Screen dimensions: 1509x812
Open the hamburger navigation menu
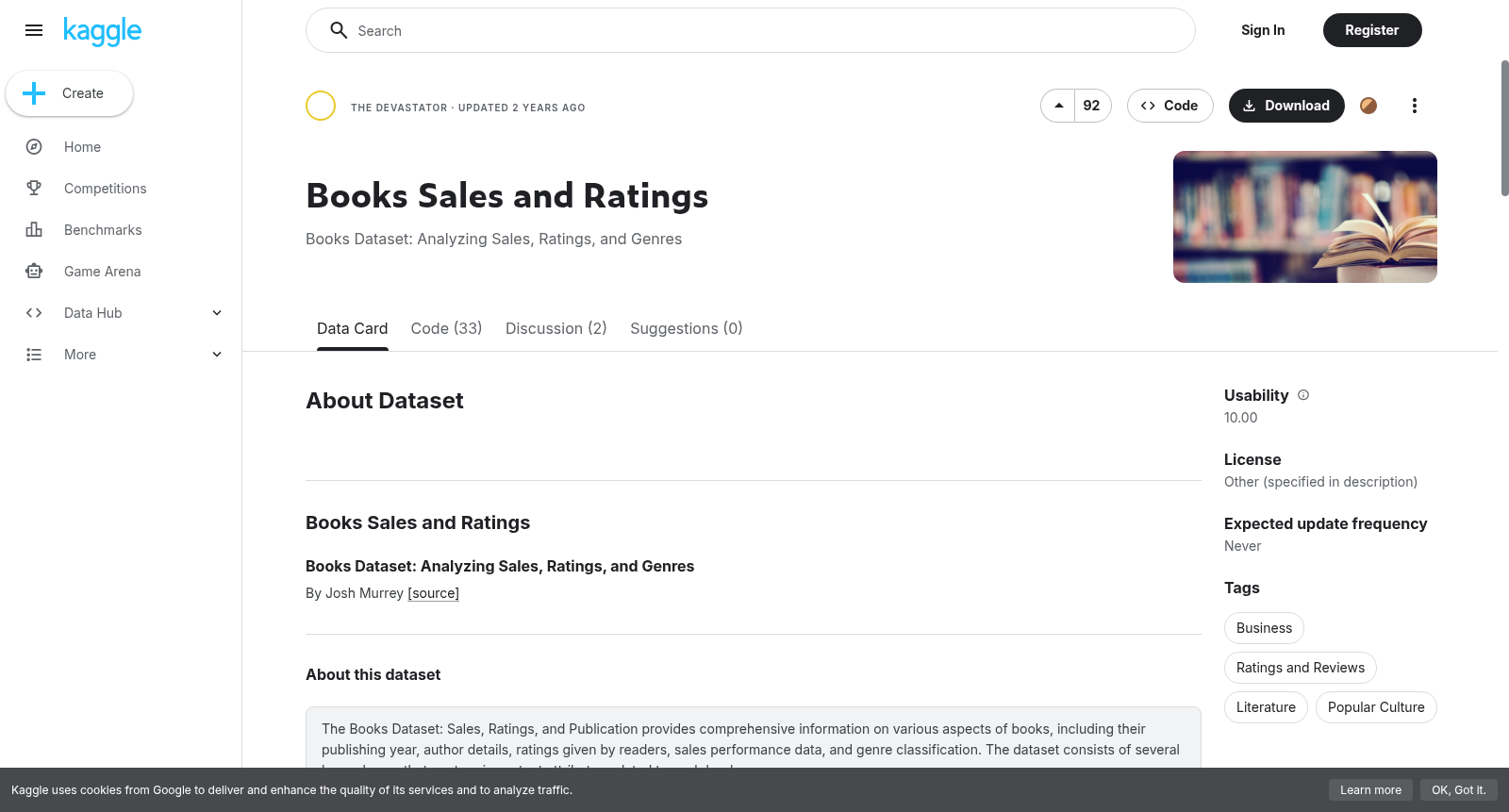34,30
